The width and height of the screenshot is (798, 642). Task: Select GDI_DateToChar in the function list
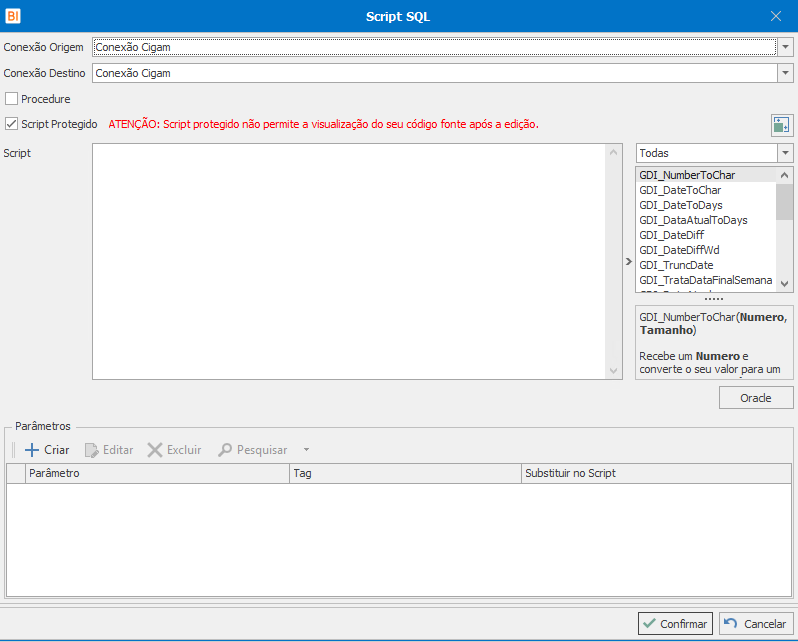[x=706, y=190]
